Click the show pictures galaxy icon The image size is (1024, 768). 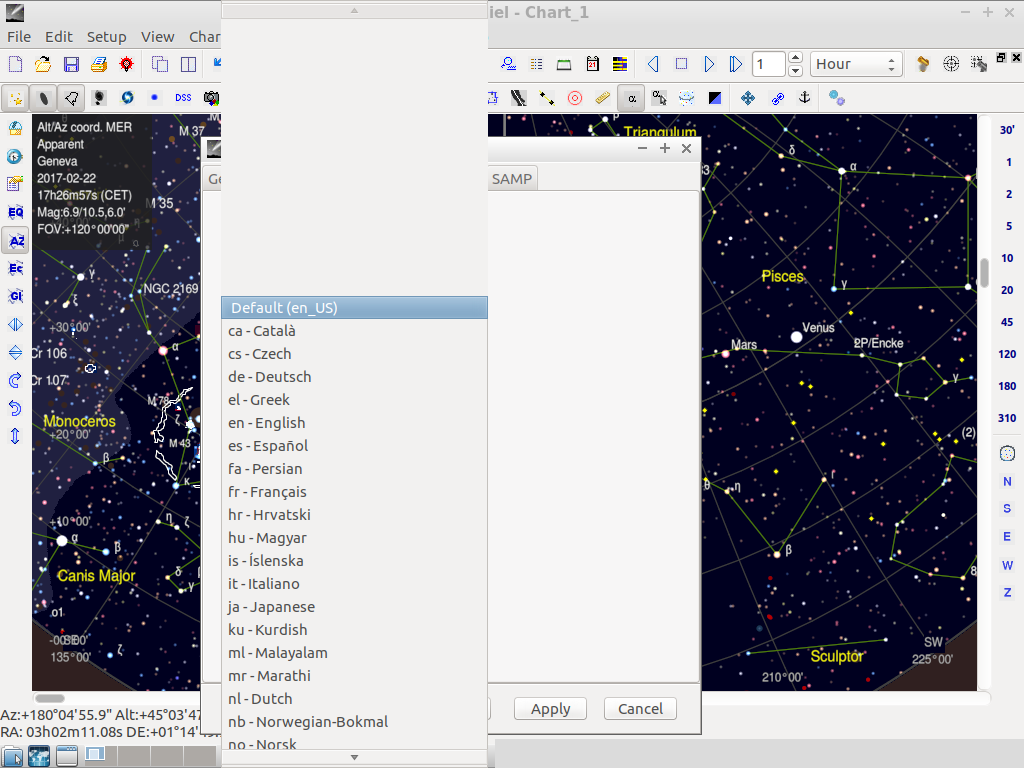(x=99, y=98)
